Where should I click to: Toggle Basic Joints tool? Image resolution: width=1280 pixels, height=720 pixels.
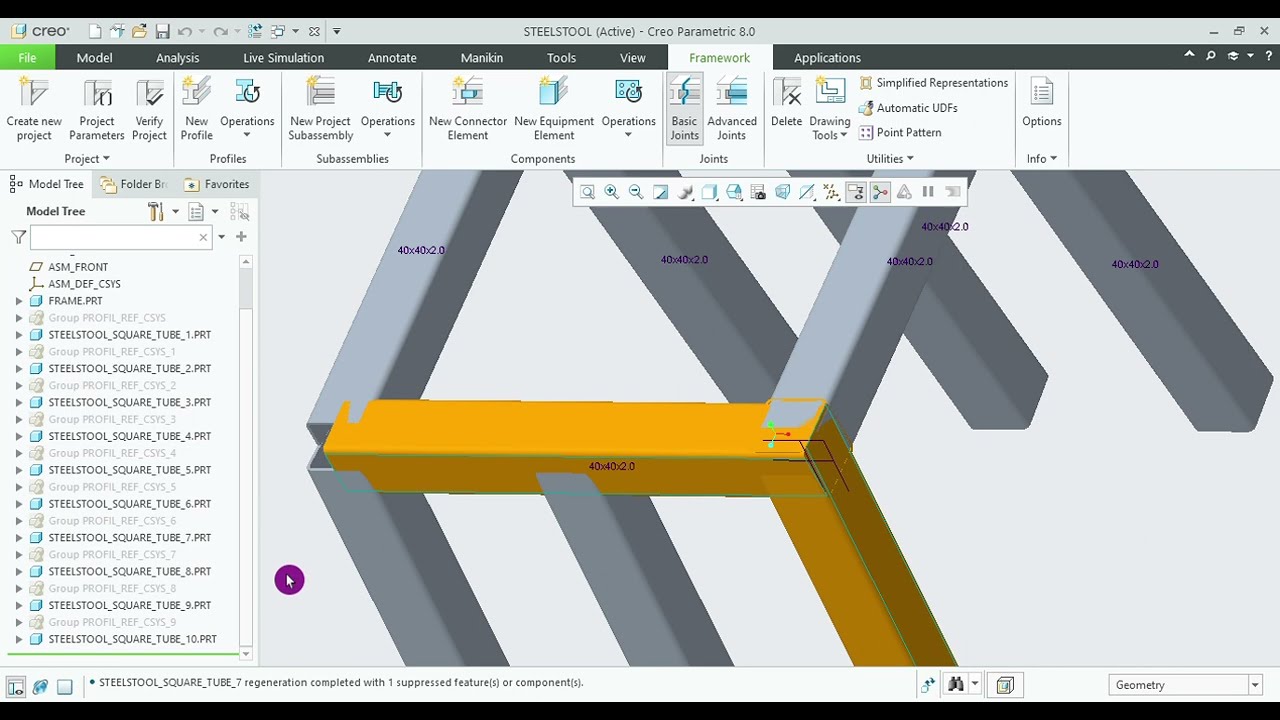684,110
